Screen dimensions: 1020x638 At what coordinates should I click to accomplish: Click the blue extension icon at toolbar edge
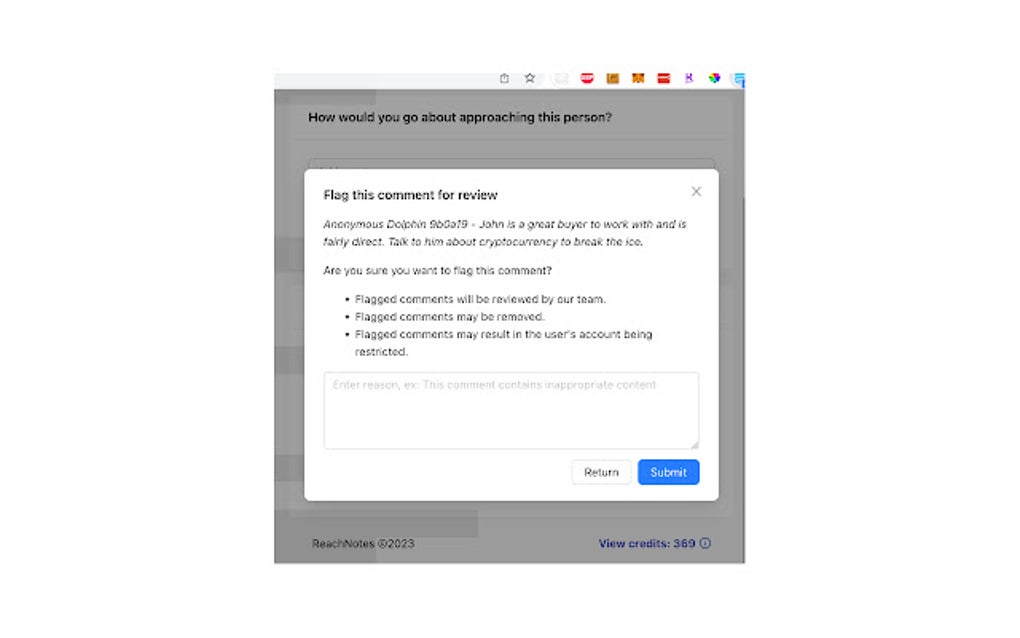point(739,78)
